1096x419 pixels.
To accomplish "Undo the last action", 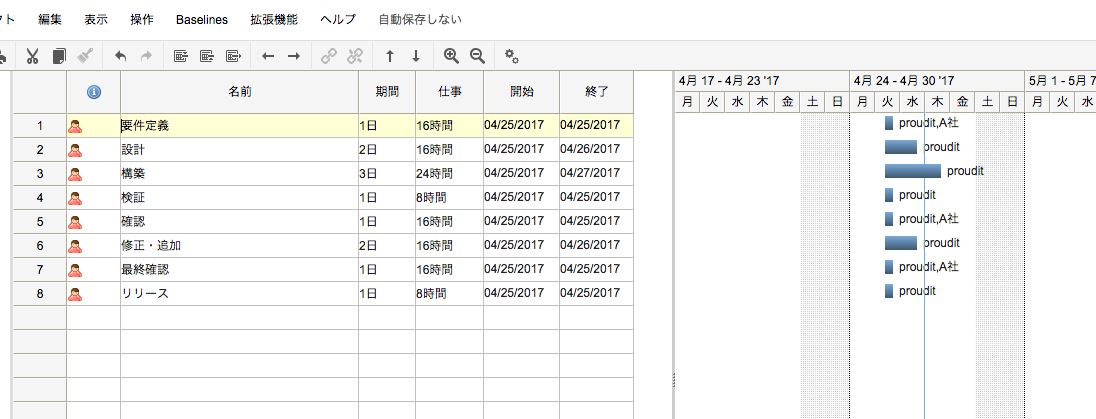I will [x=120, y=56].
